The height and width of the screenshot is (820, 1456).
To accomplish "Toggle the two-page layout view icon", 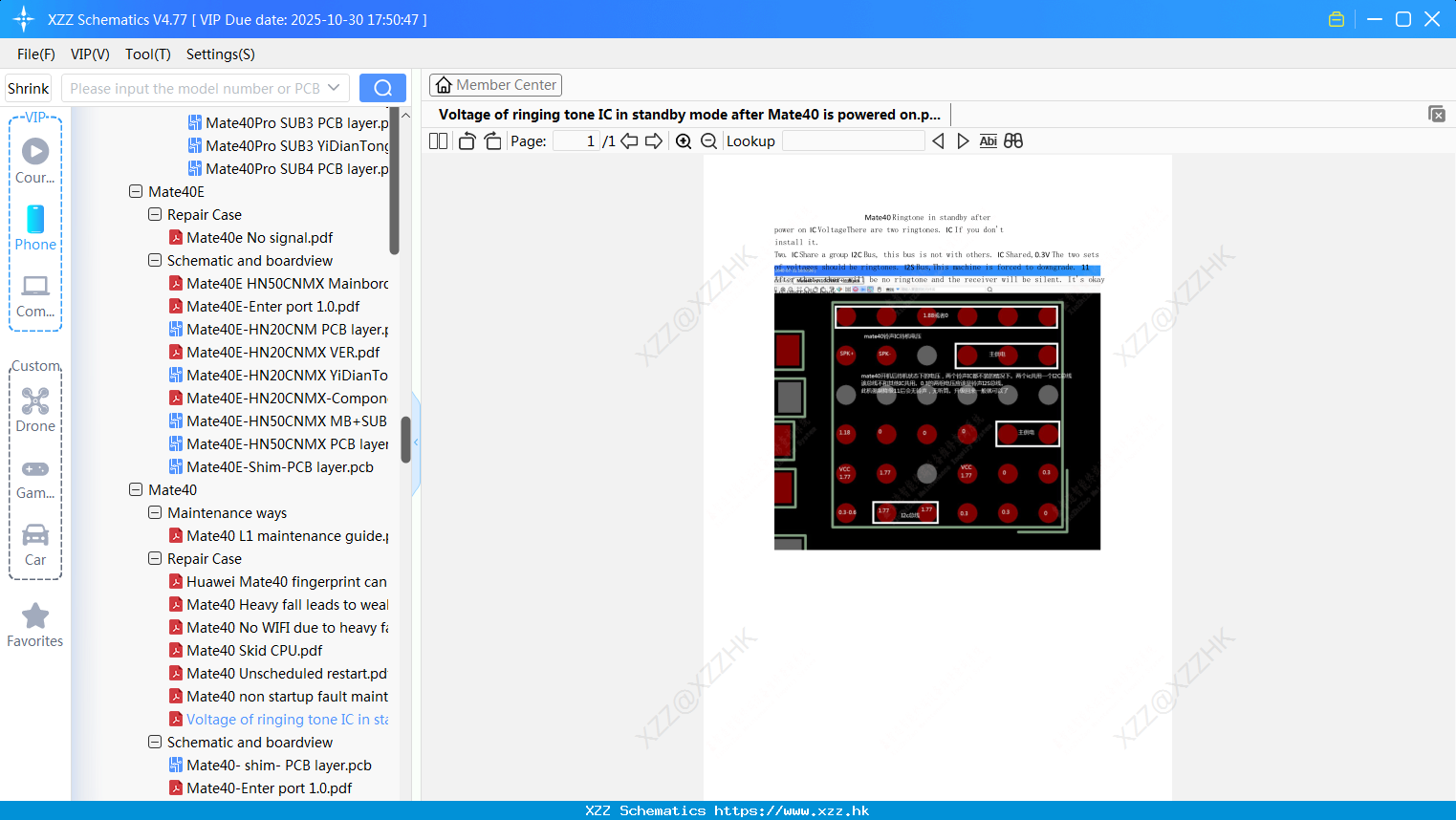I will click(x=438, y=140).
